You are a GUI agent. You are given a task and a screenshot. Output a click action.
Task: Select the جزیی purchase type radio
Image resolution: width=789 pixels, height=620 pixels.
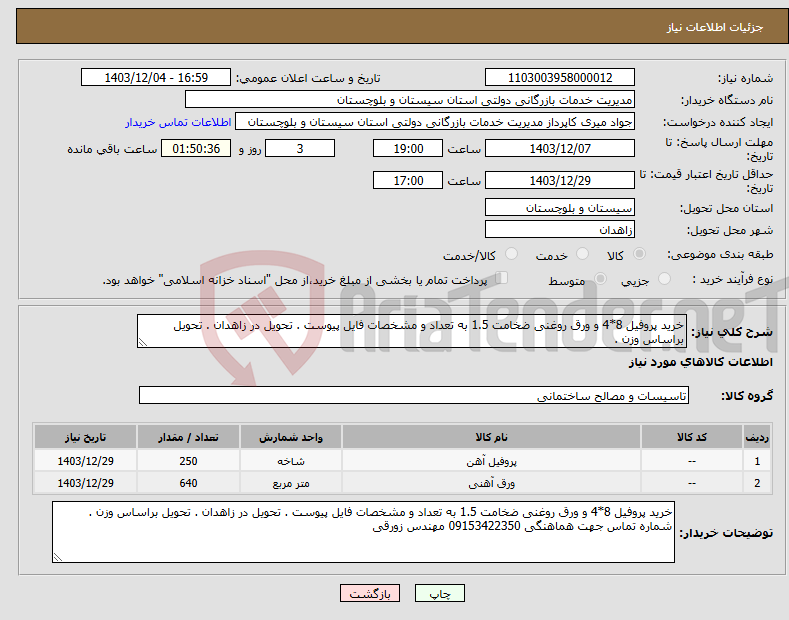(x=664, y=279)
